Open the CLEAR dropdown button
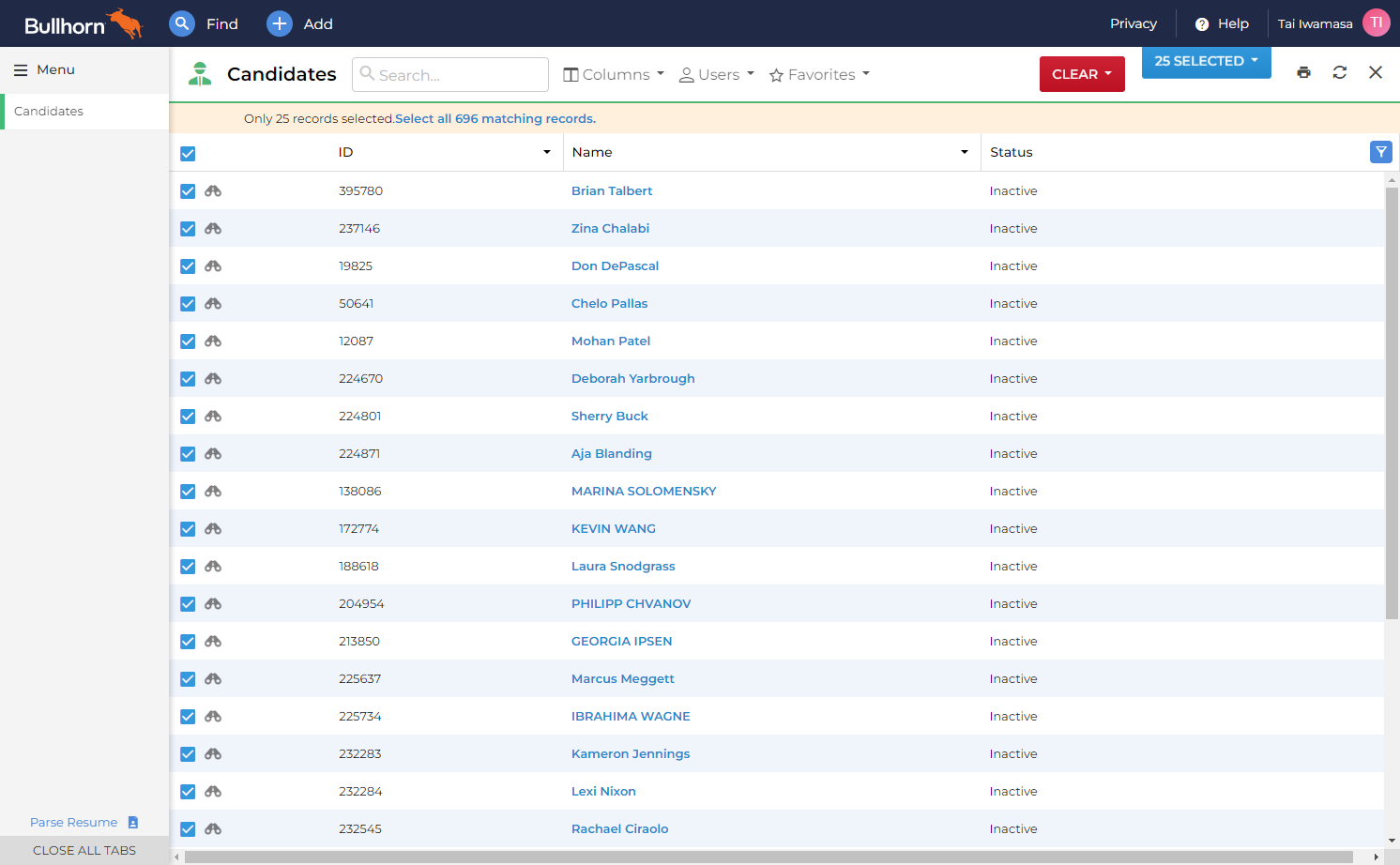 (1082, 74)
